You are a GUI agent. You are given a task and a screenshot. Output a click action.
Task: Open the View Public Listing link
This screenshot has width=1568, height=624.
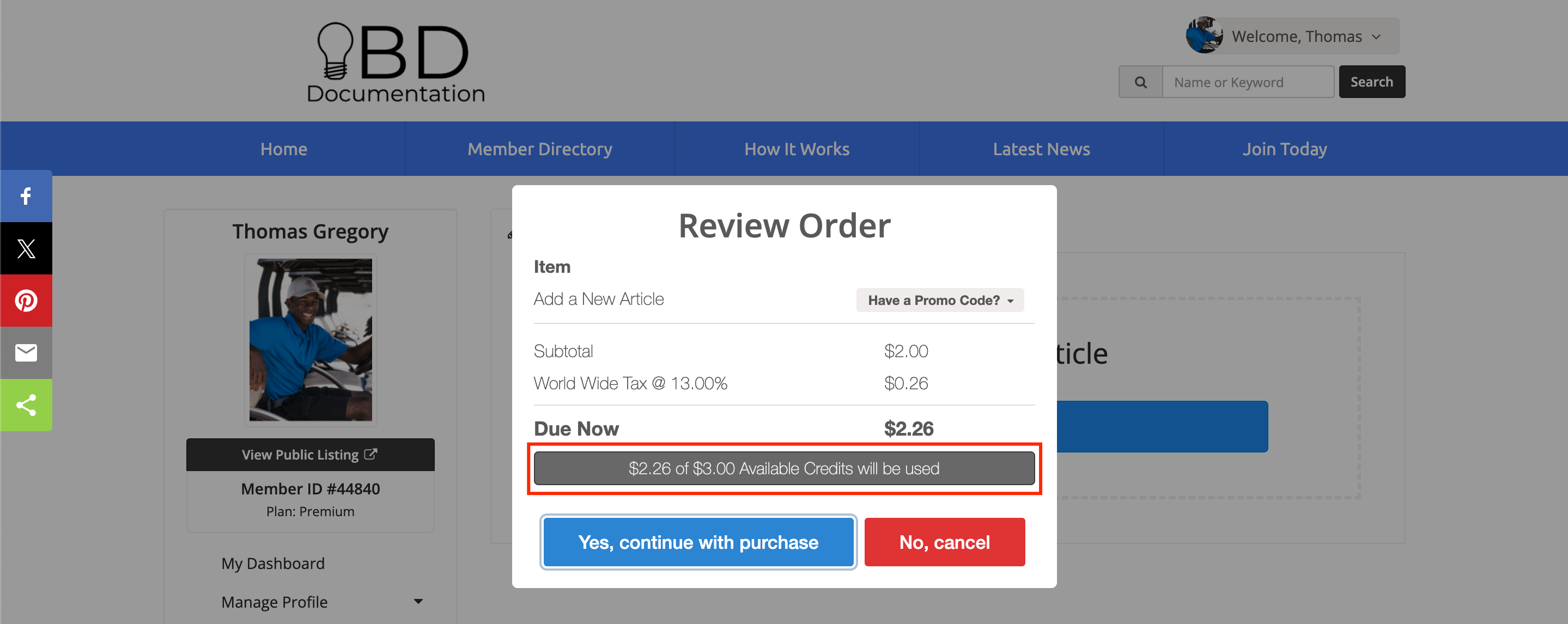pos(310,454)
